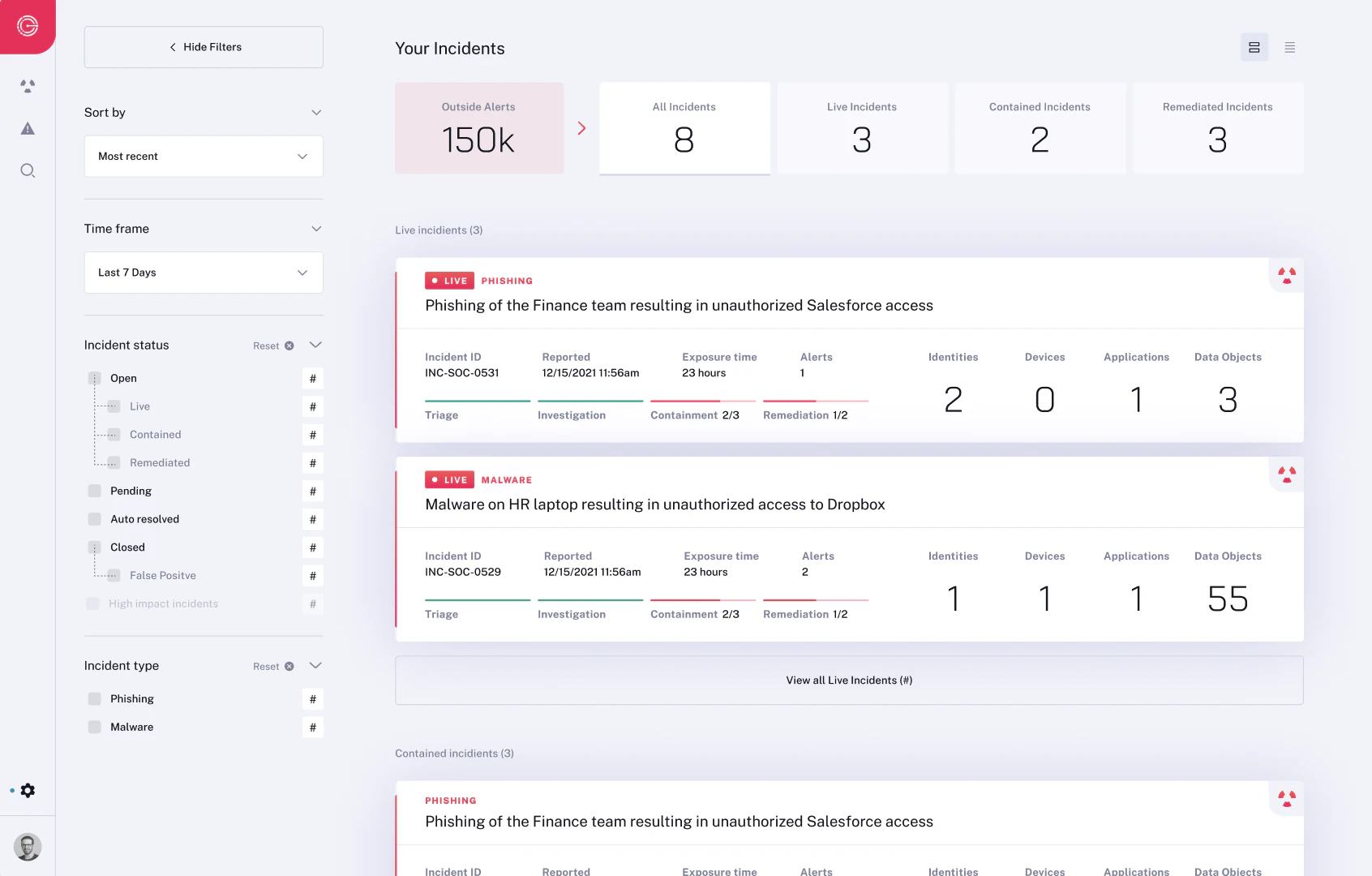Open settings via the gear icon
The width and height of the screenshot is (1372, 876).
(28, 790)
